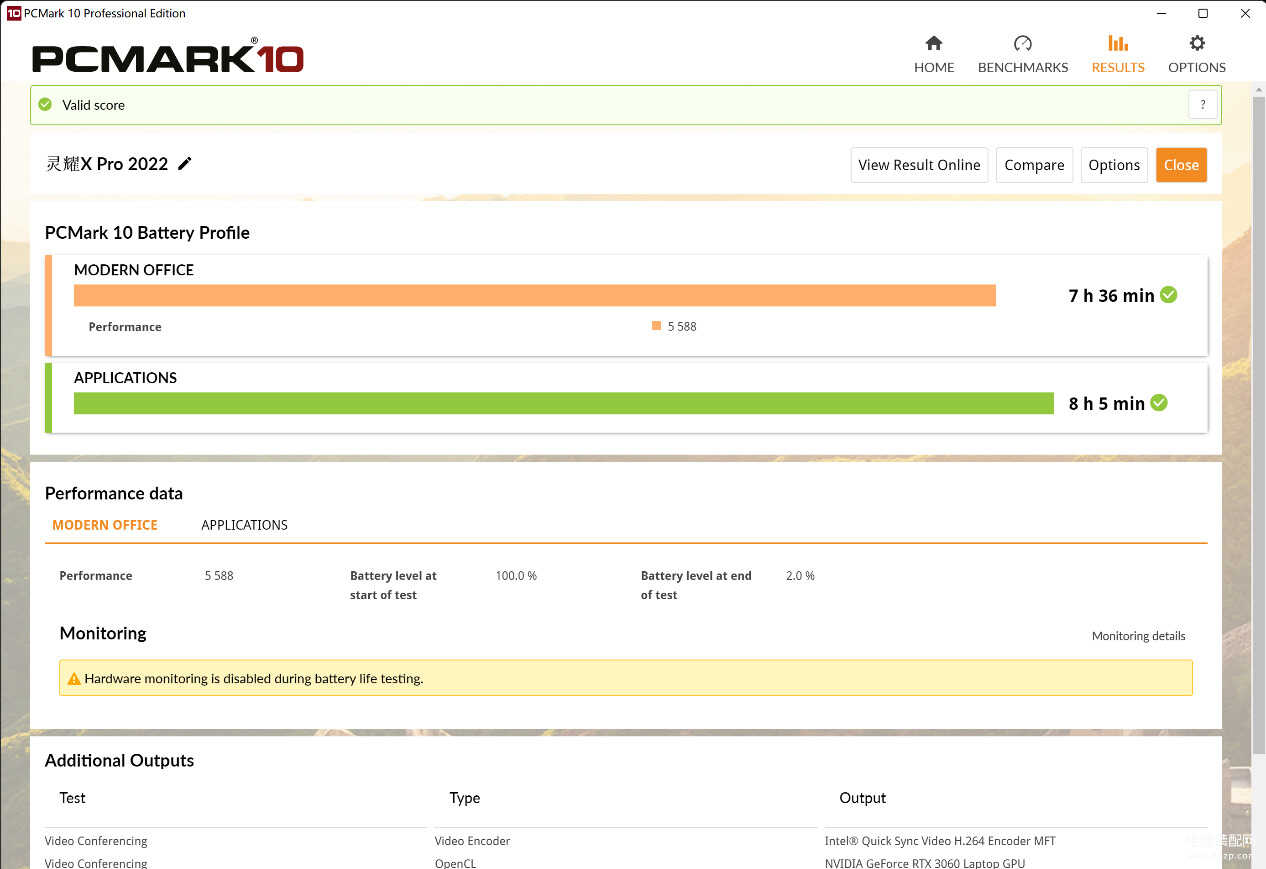This screenshot has width=1266, height=869.
Task: Click the battery start level 100.0 %
Action: [516, 576]
